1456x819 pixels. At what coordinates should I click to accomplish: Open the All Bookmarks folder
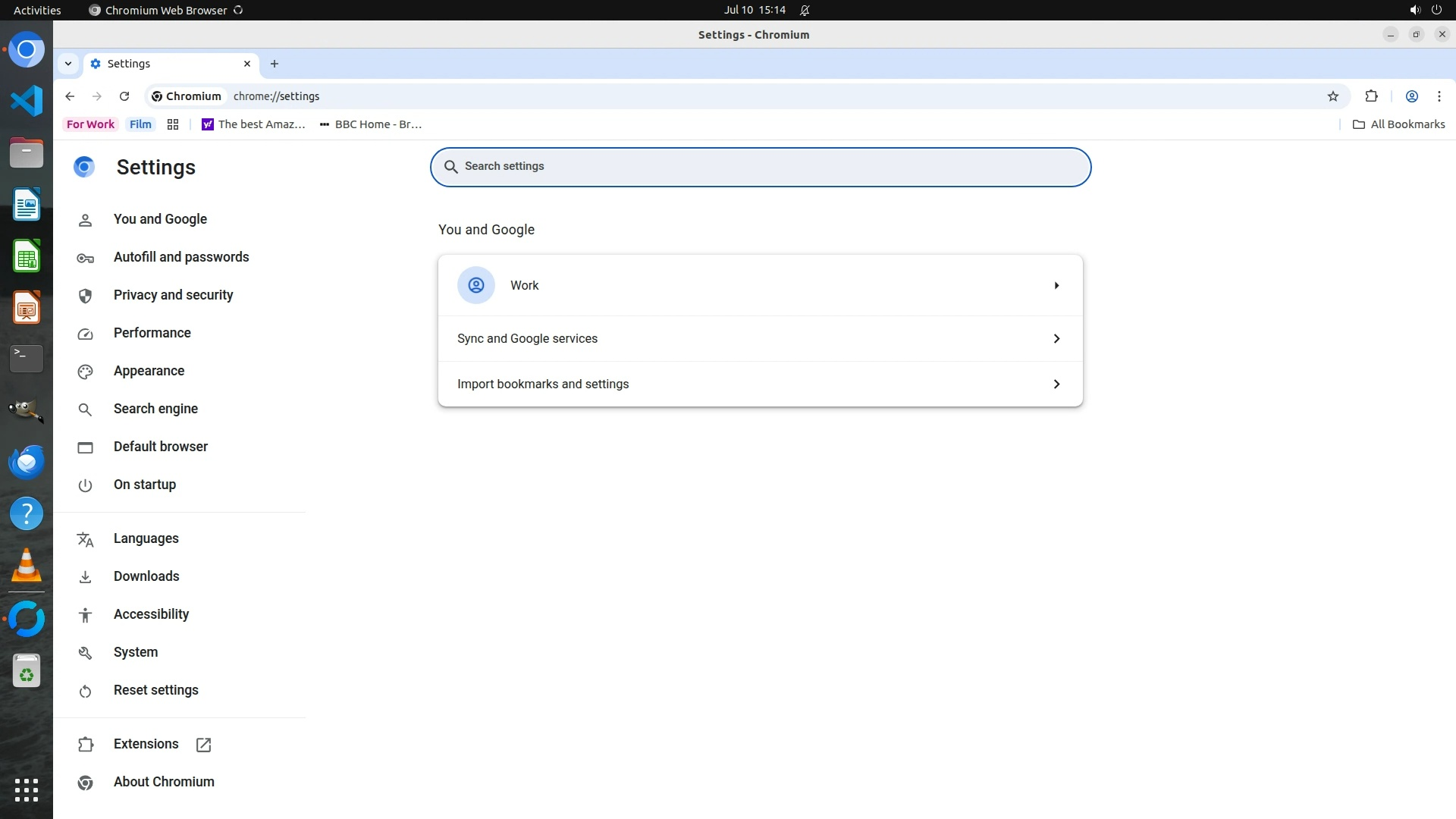1399,124
